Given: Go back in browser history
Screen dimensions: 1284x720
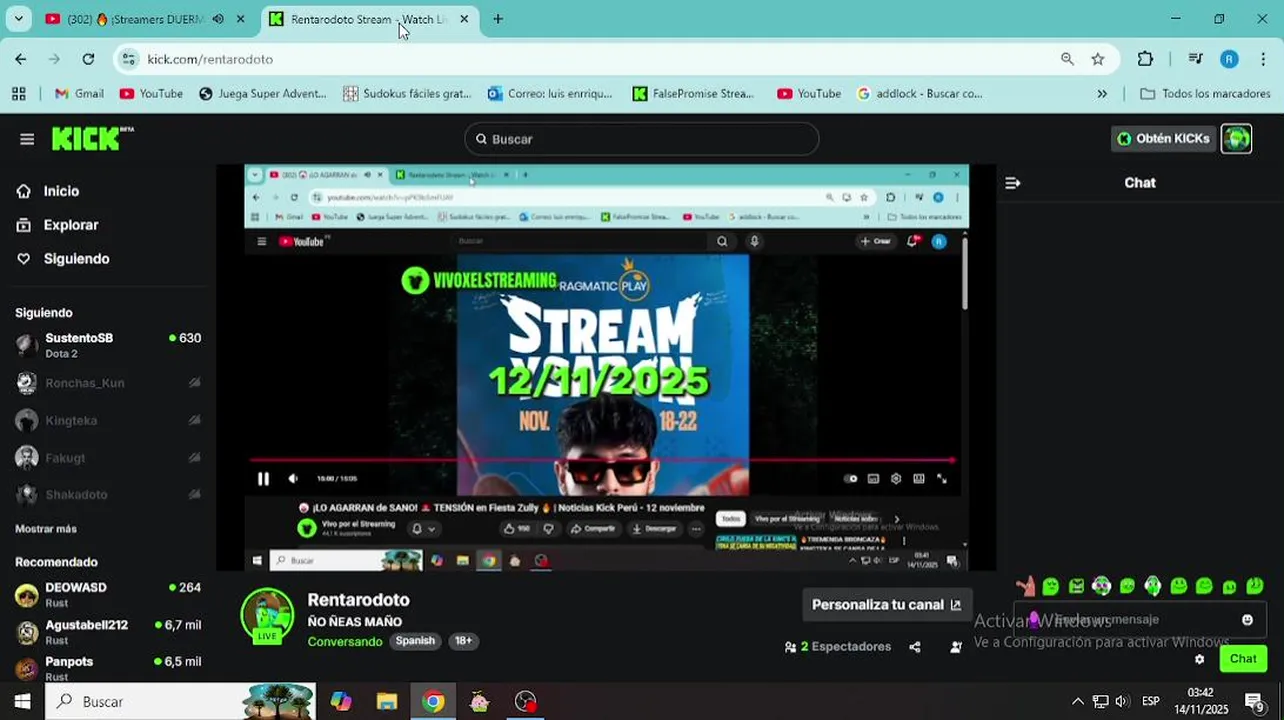Looking at the screenshot, I should [21, 59].
